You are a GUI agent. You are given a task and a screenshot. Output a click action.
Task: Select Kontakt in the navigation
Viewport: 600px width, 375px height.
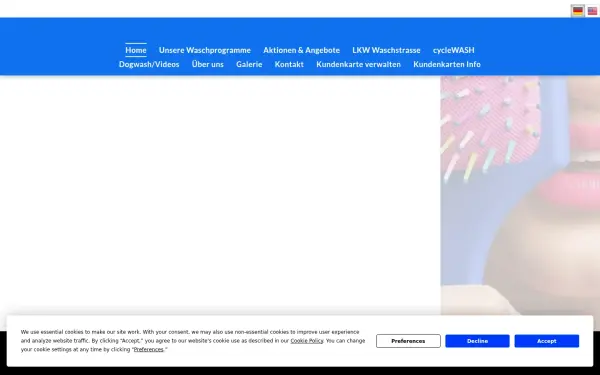click(x=289, y=64)
